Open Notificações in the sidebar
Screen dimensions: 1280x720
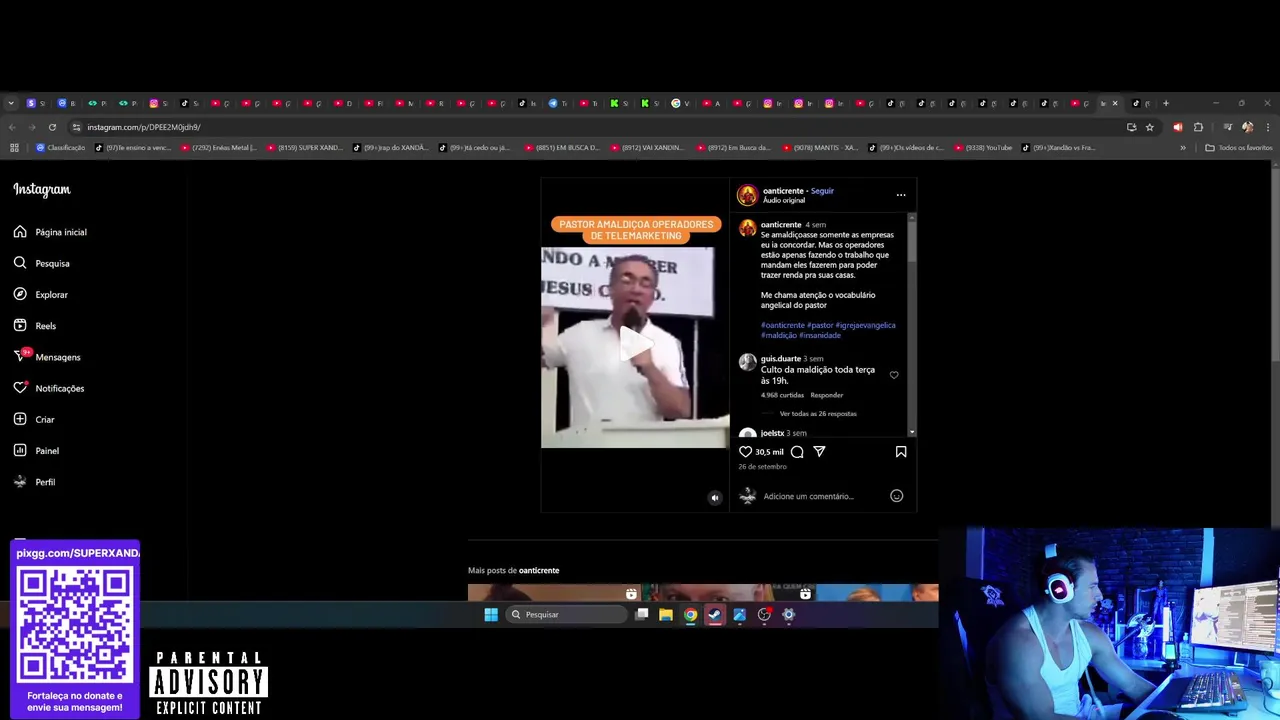click(x=49, y=388)
